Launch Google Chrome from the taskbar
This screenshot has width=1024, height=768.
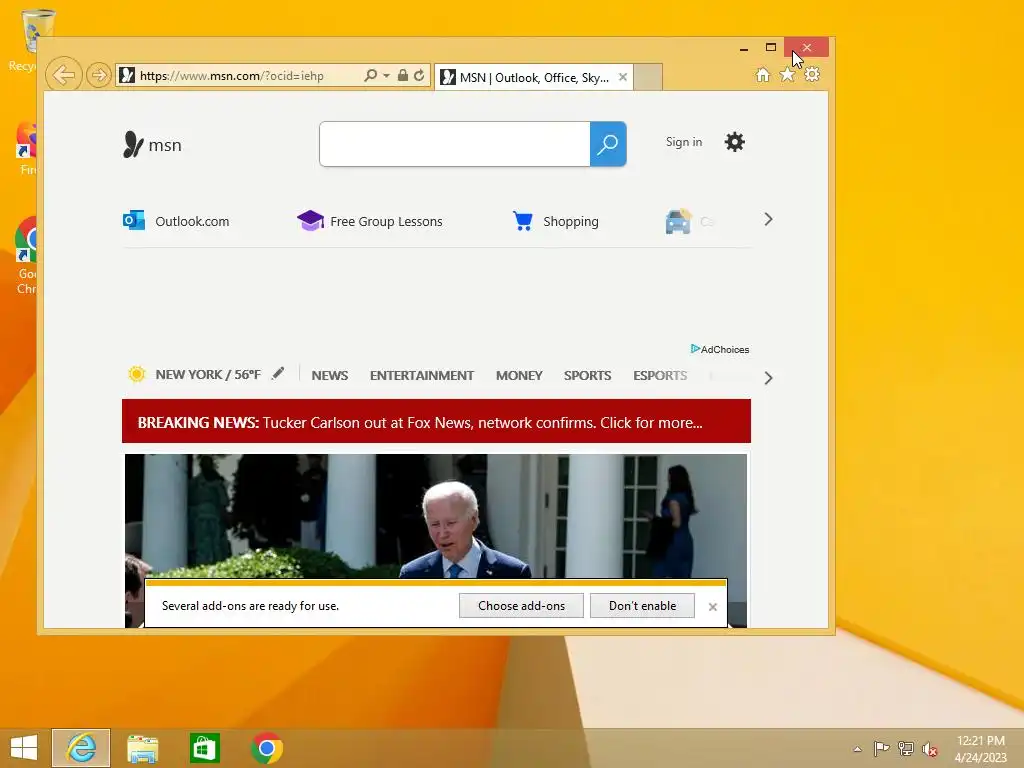click(266, 748)
